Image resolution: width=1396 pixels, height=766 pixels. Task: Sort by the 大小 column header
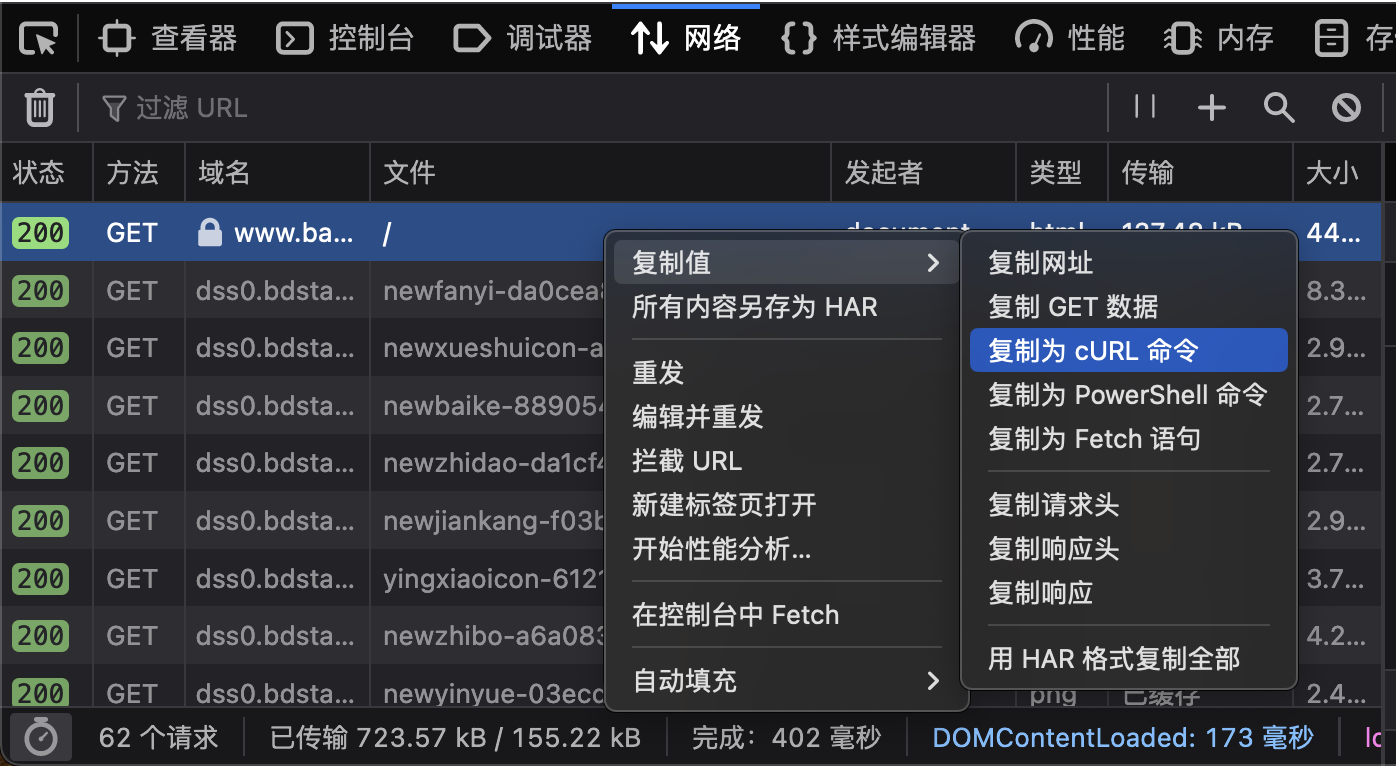[x=1337, y=173]
